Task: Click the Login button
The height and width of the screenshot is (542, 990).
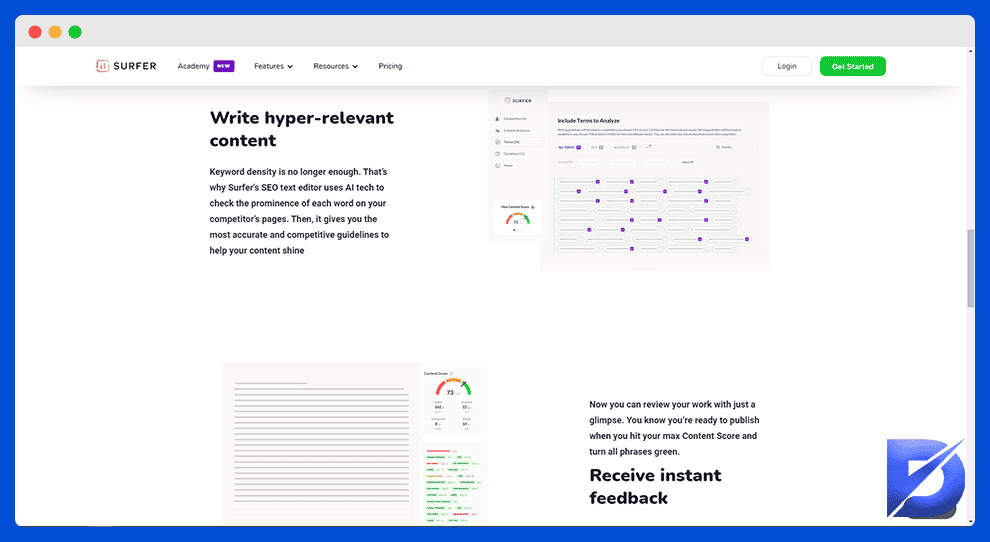Action: coord(787,66)
